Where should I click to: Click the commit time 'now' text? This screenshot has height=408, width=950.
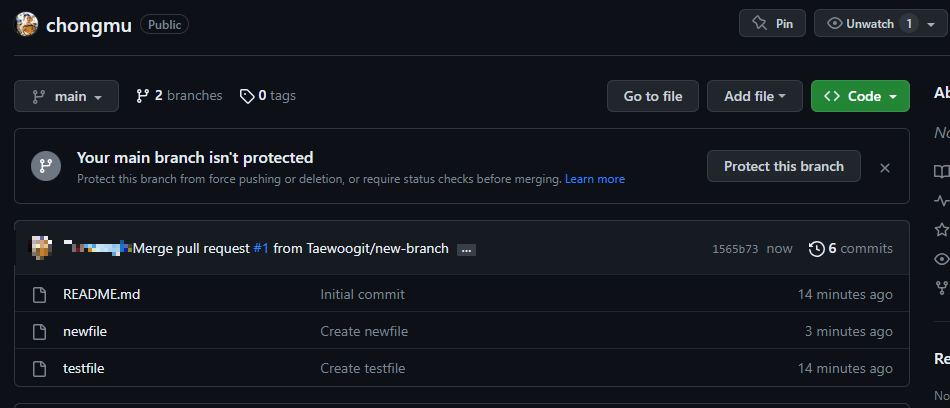point(779,249)
